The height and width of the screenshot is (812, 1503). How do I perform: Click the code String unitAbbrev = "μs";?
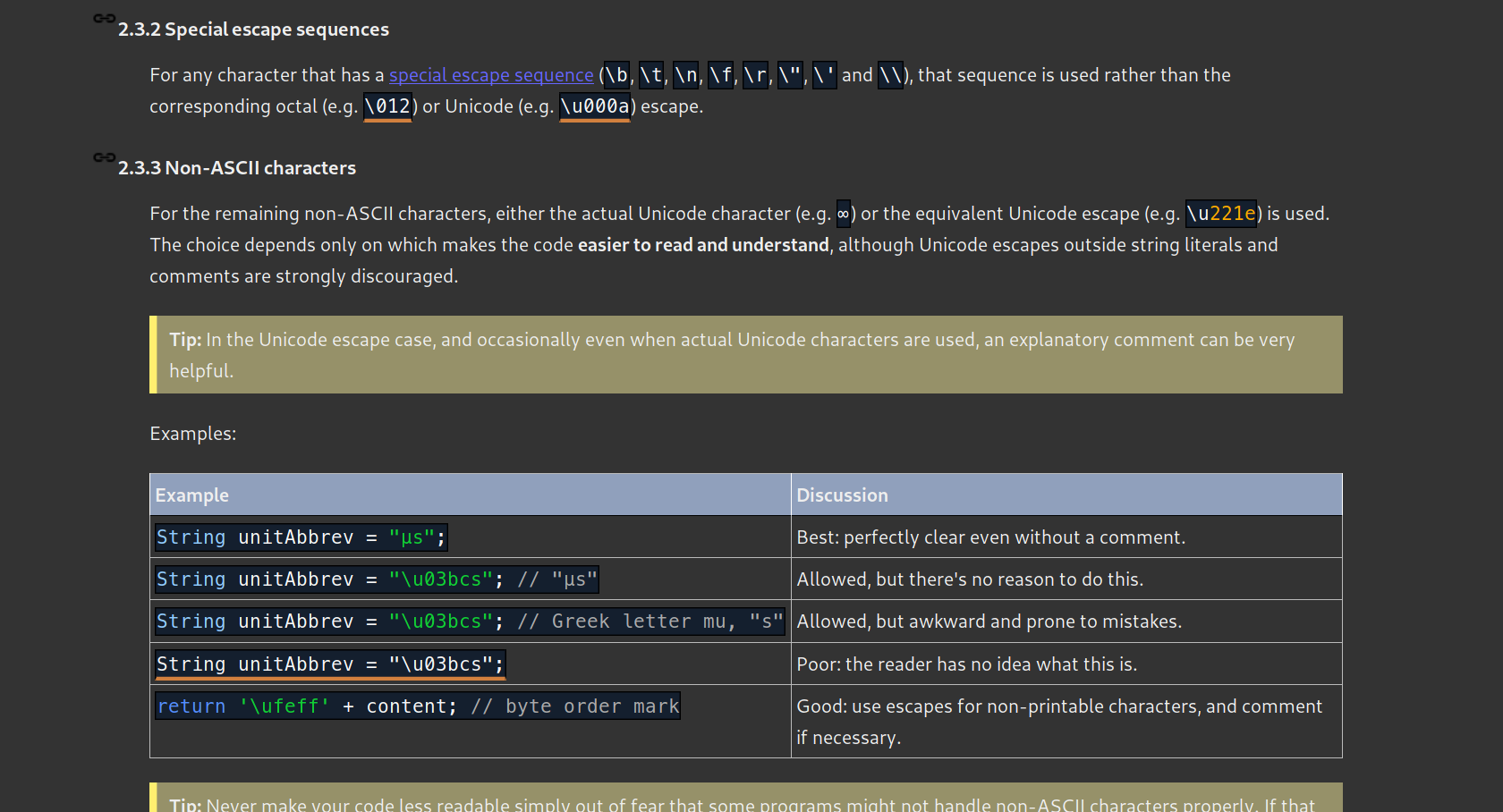(301, 537)
